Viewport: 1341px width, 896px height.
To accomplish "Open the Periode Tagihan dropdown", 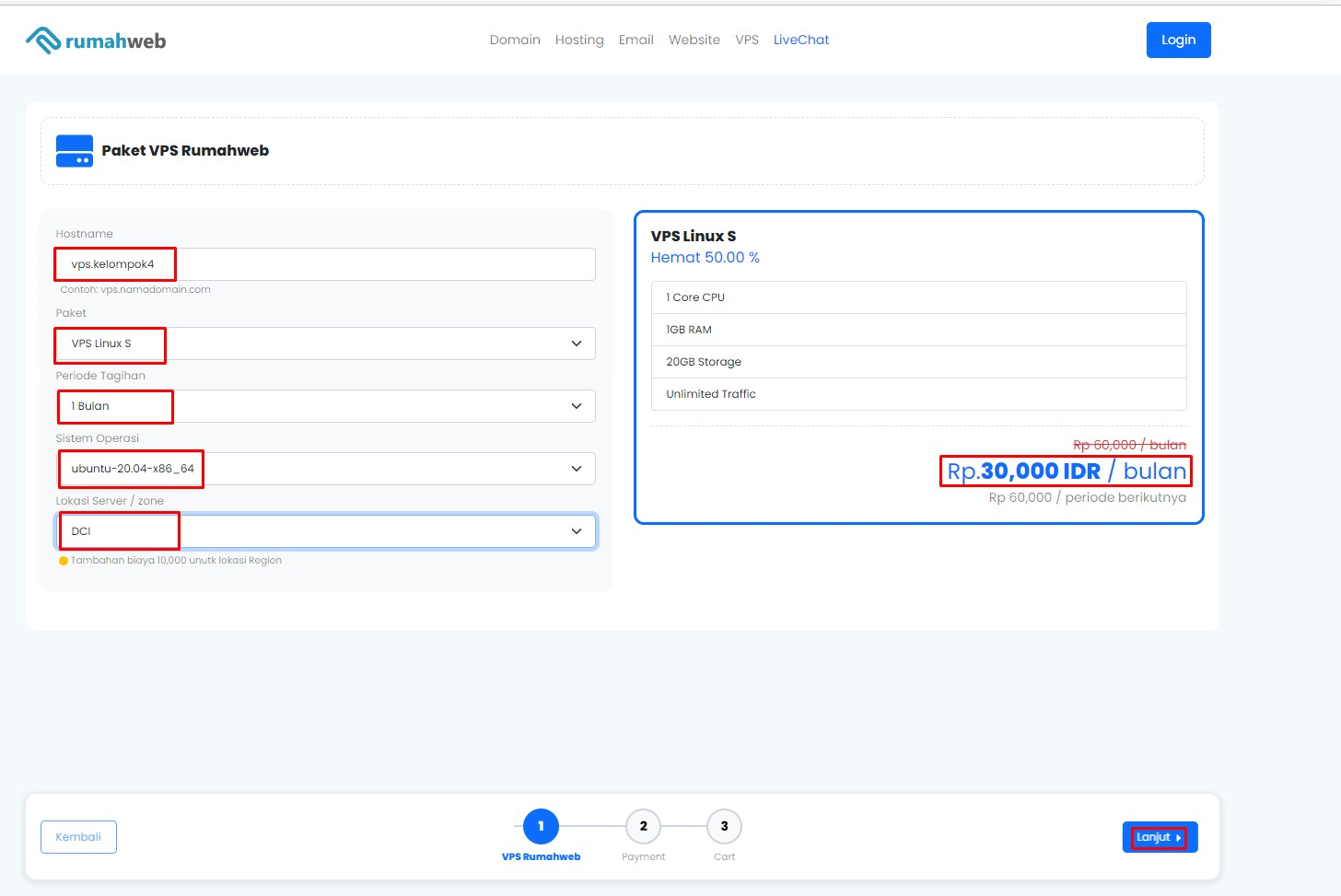I will click(325, 406).
